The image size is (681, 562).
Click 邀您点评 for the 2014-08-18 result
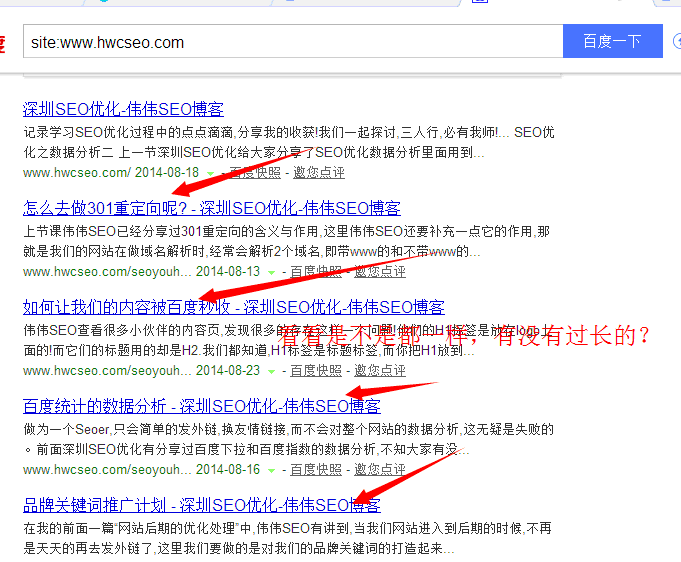(319, 172)
